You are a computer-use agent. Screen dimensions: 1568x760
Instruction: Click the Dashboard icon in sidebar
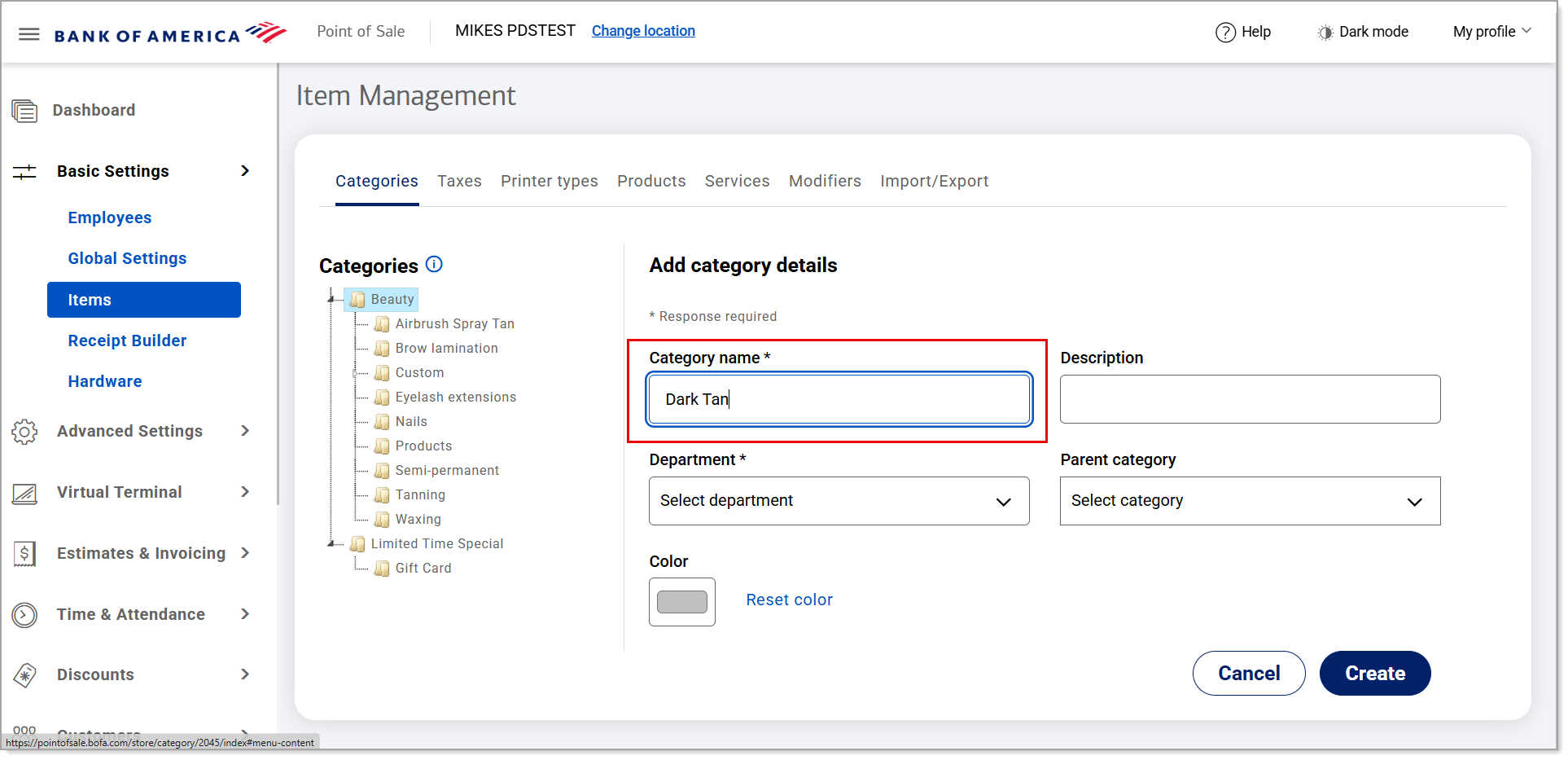click(x=24, y=110)
